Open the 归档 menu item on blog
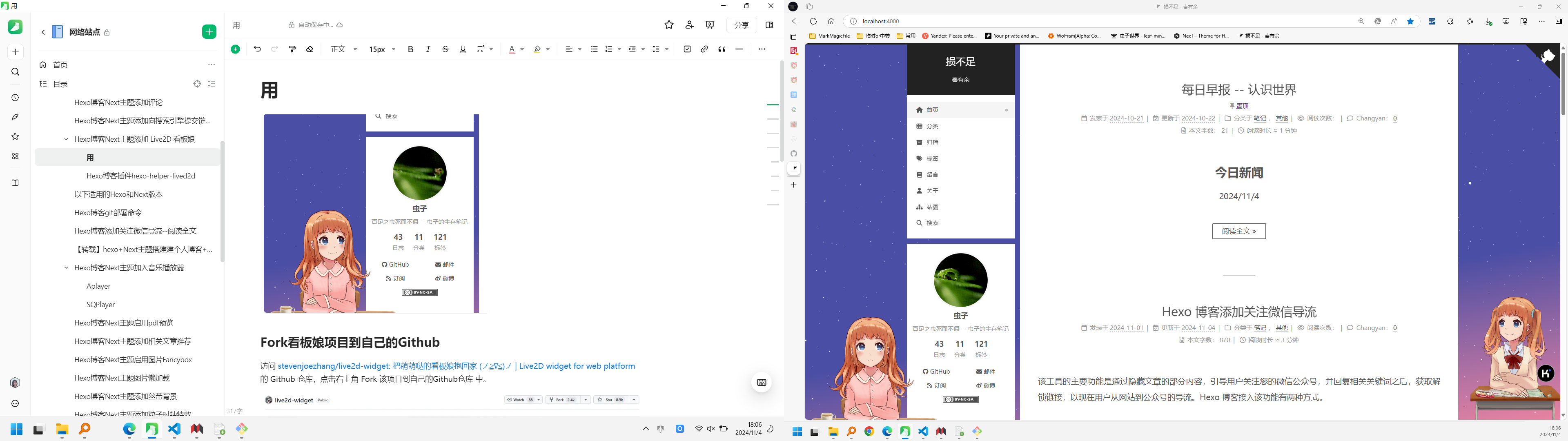This screenshot has height=441, width=1568. coord(932,143)
